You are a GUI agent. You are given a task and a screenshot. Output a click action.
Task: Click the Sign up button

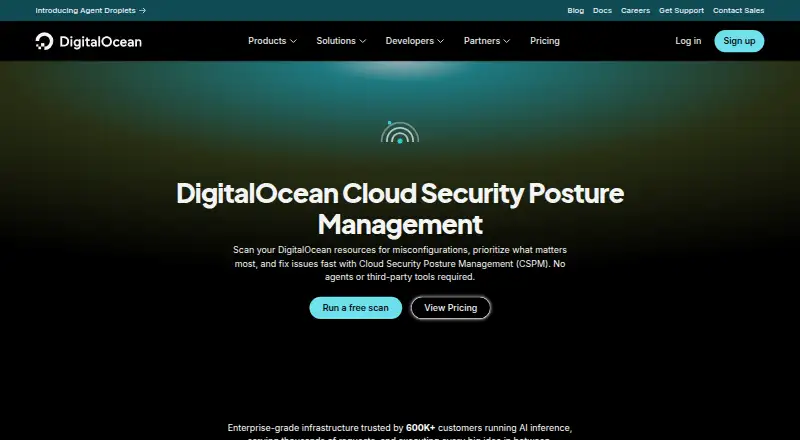[739, 41]
